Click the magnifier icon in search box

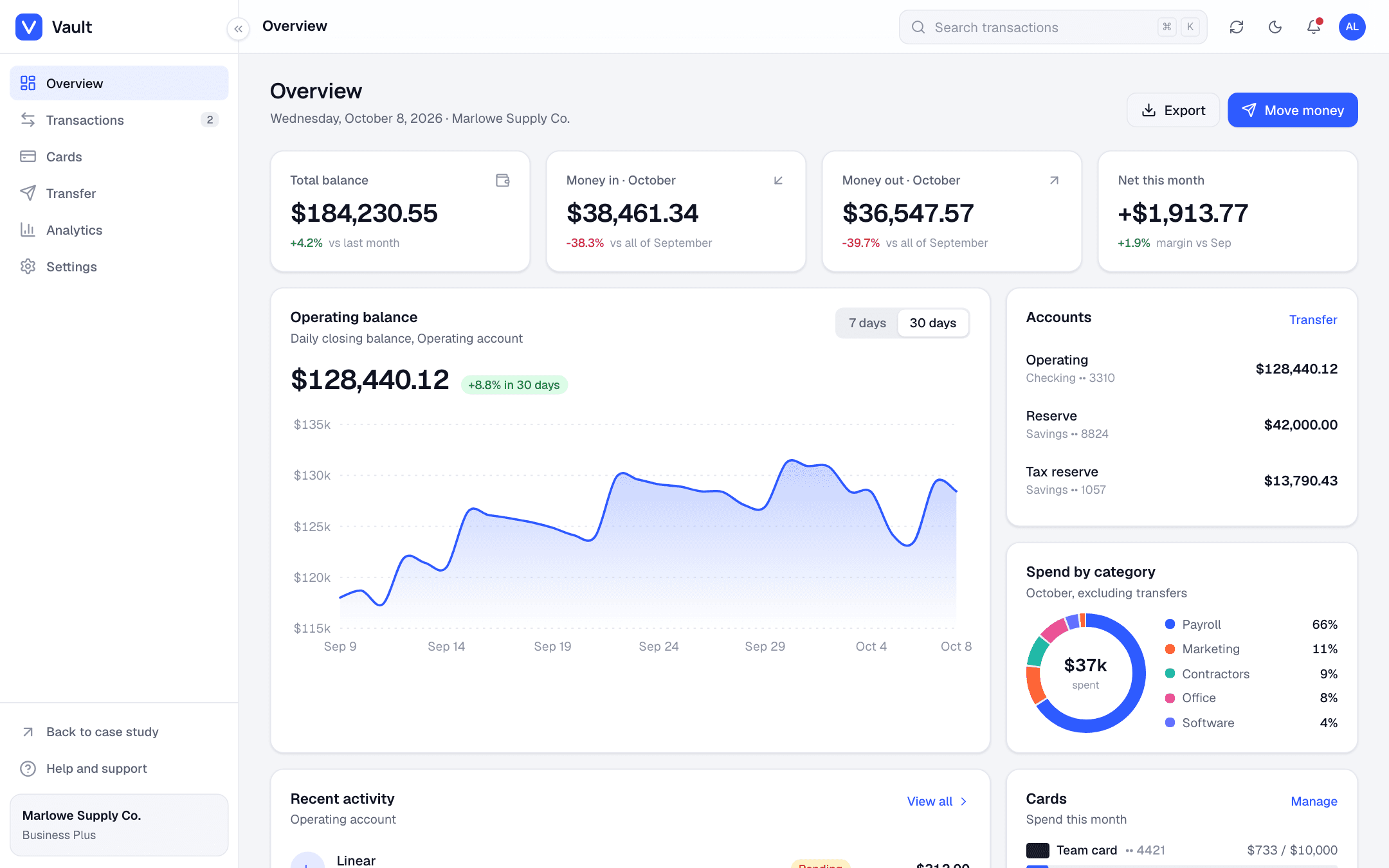coord(918,27)
